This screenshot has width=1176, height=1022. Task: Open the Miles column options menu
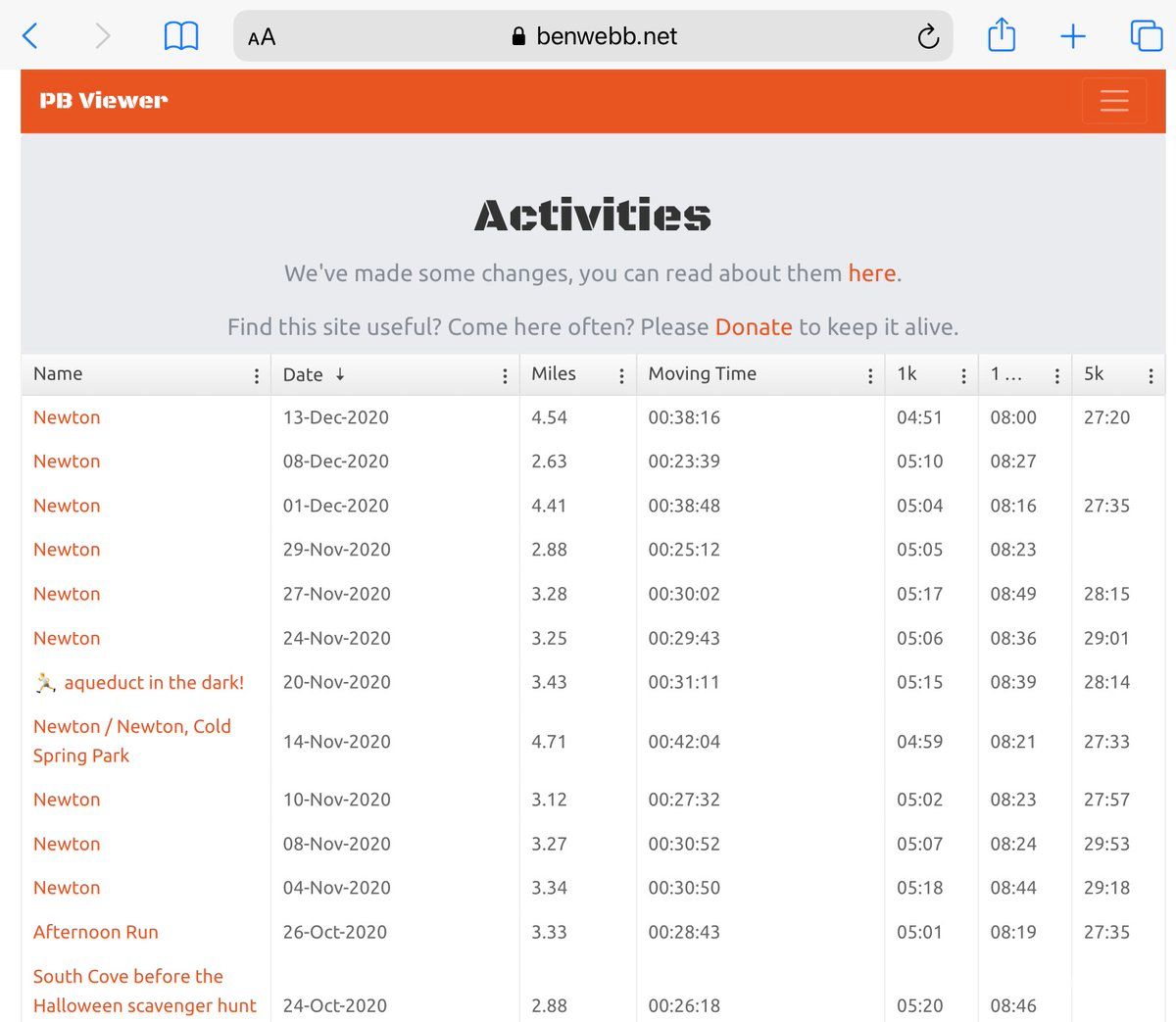621,376
